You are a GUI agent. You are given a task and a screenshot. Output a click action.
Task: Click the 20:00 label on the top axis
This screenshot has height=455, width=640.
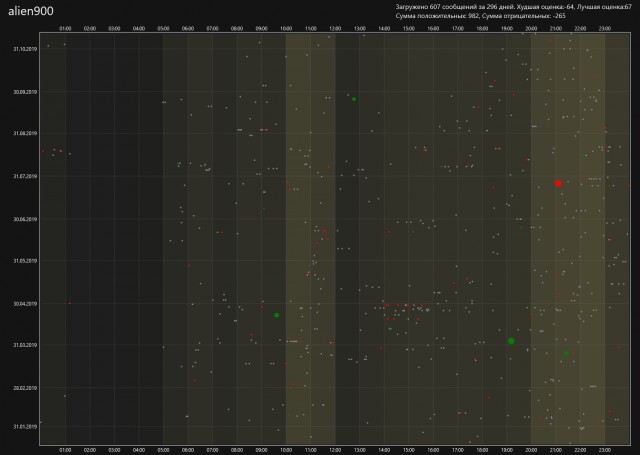click(531, 29)
